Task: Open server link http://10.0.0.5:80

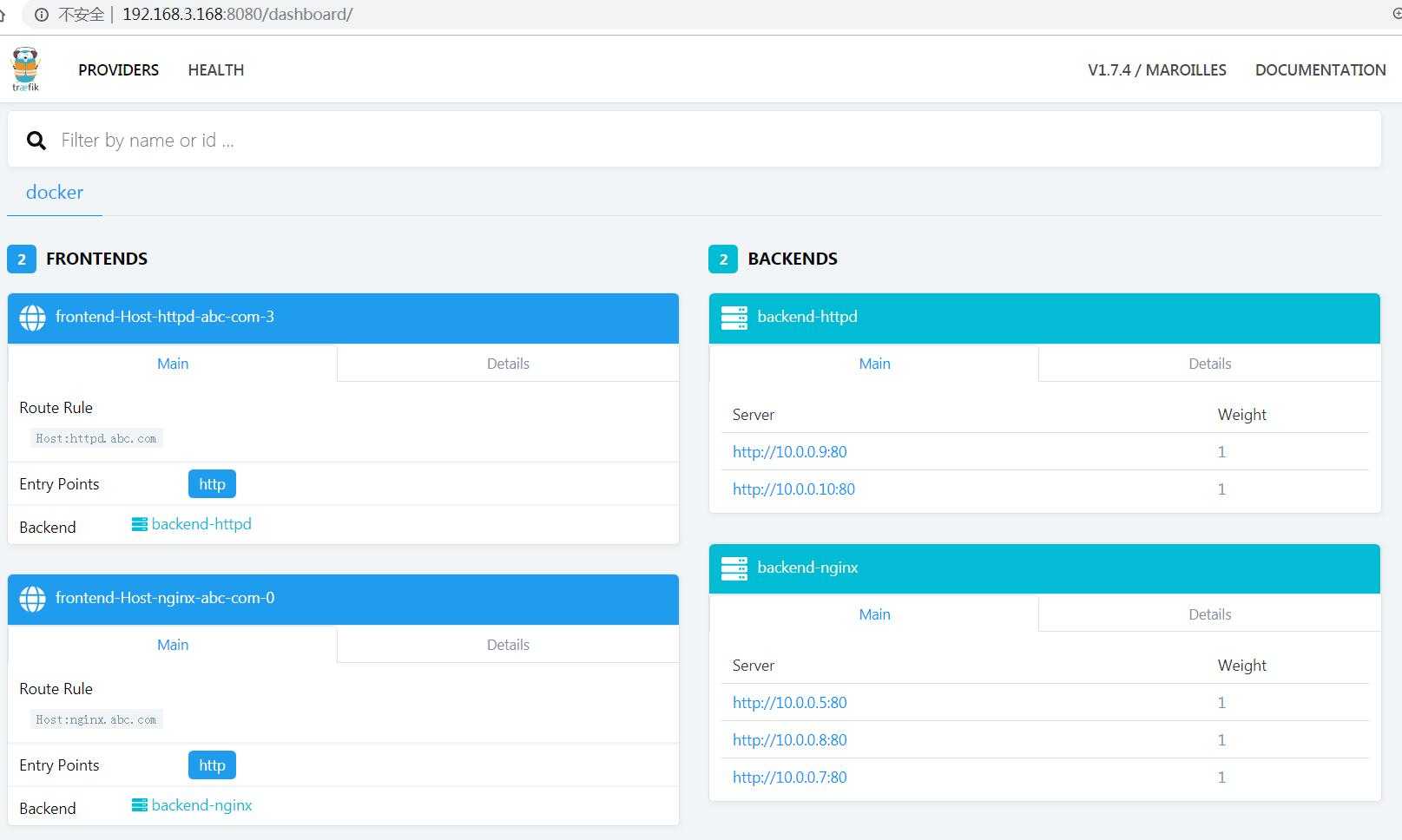Action: pos(789,703)
